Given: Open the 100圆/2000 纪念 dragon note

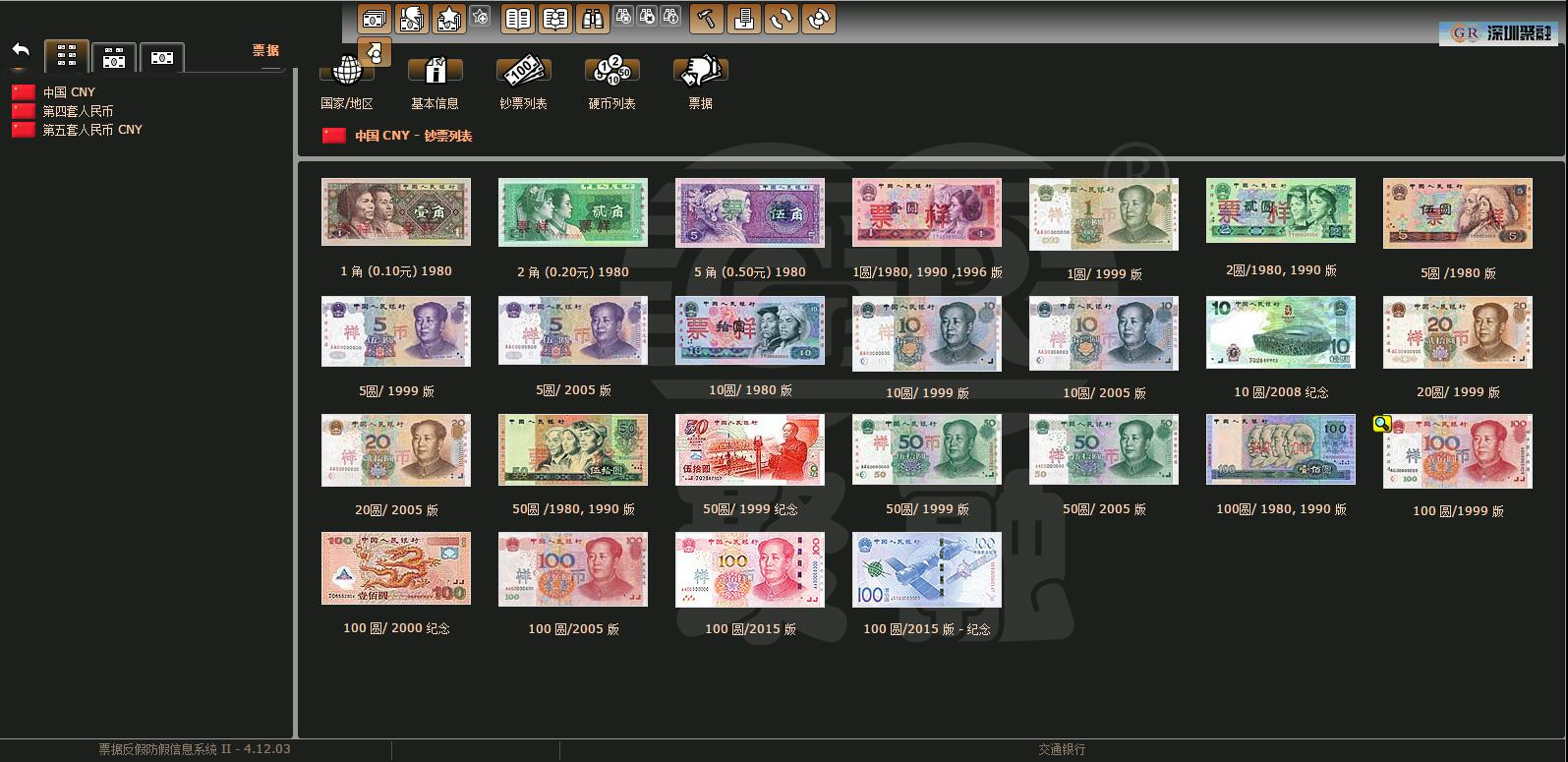Looking at the screenshot, I should 396,568.
